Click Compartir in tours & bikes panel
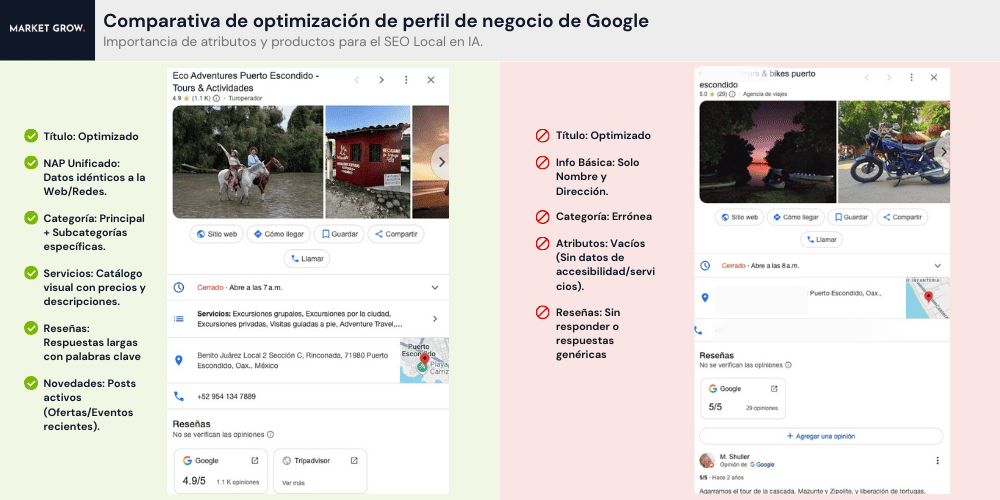The width and height of the screenshot is (1000, 500). click(902, 217)
